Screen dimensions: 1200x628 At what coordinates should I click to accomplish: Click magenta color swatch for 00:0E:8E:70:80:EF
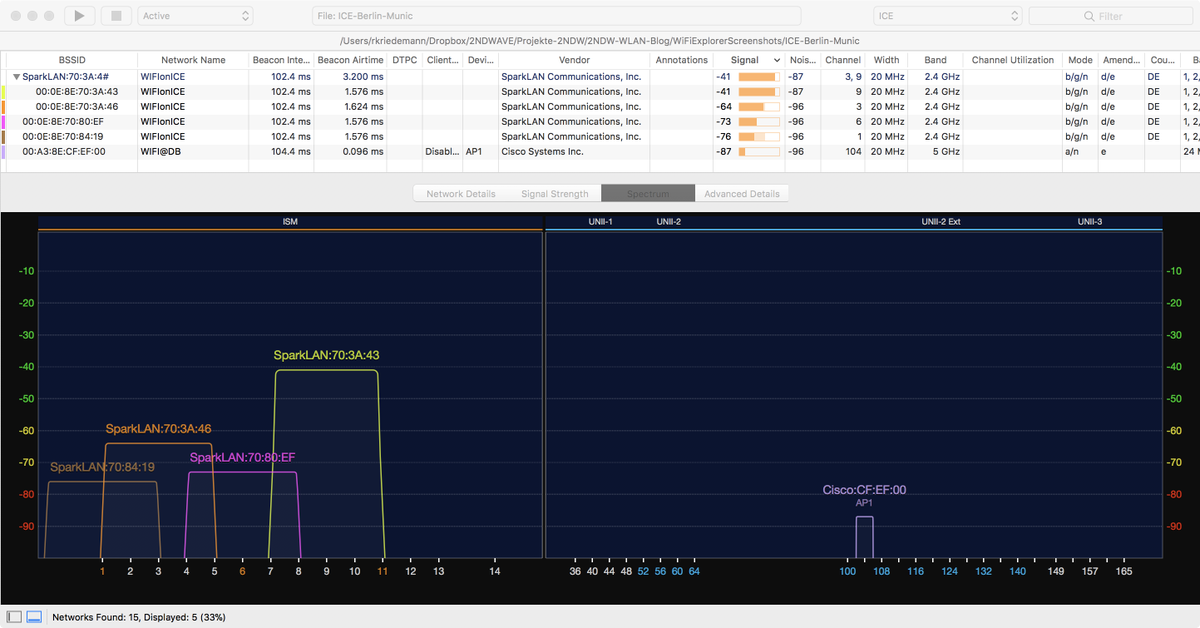pyautogui.click(x=4, y=121)
